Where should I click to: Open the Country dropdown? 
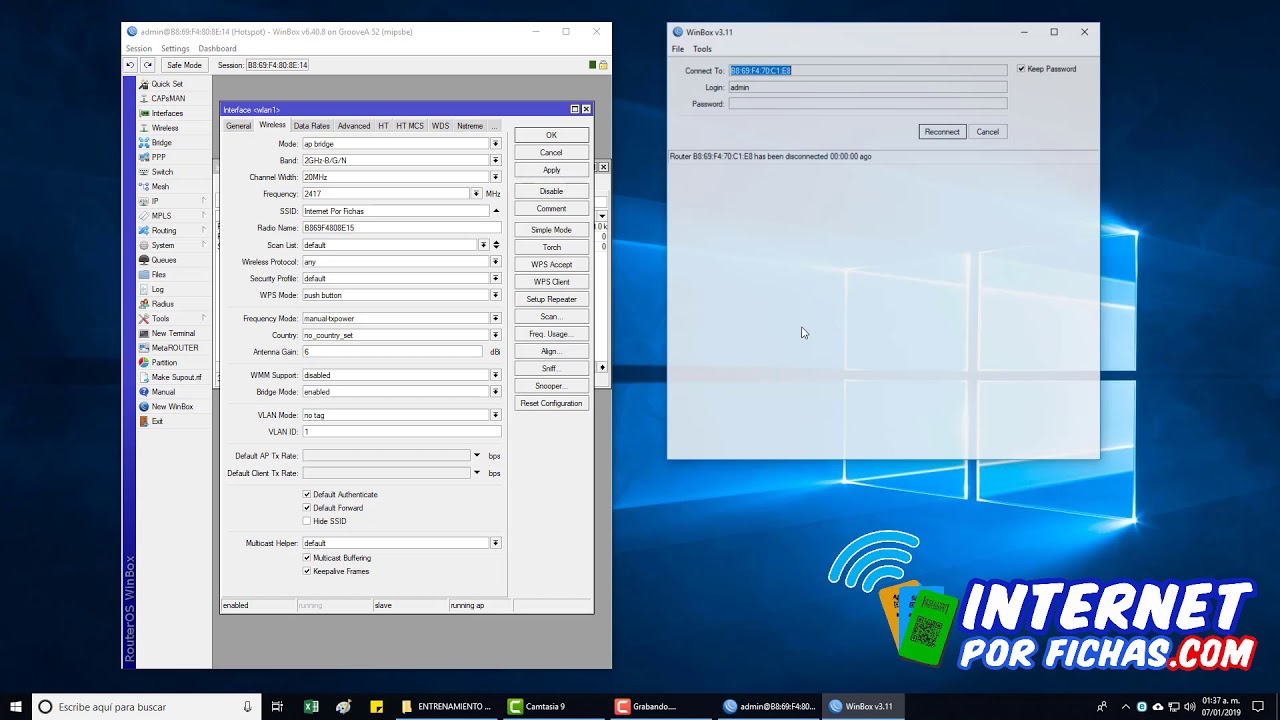point(495,335)
